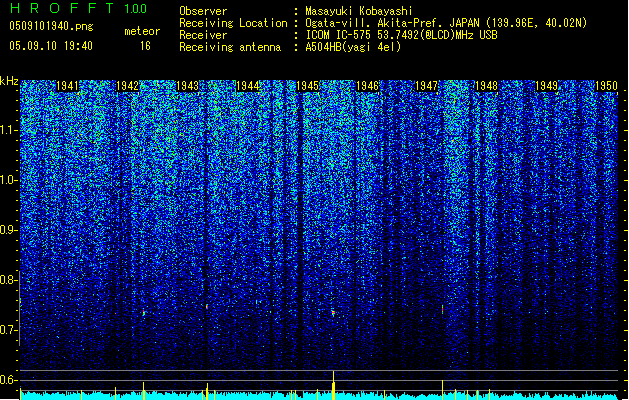Click the 1944 time marker

(x=248, y=86)
